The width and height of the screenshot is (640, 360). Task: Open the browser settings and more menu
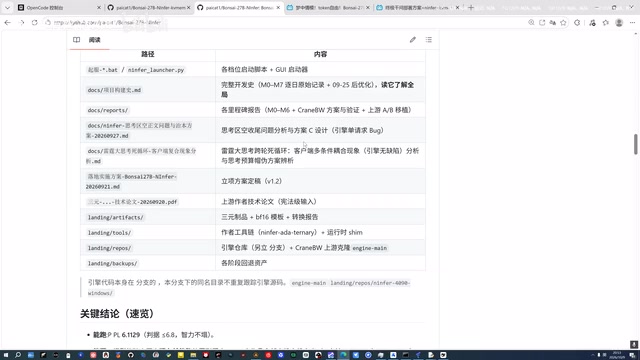pyautogui.click(x=632, y=22)
